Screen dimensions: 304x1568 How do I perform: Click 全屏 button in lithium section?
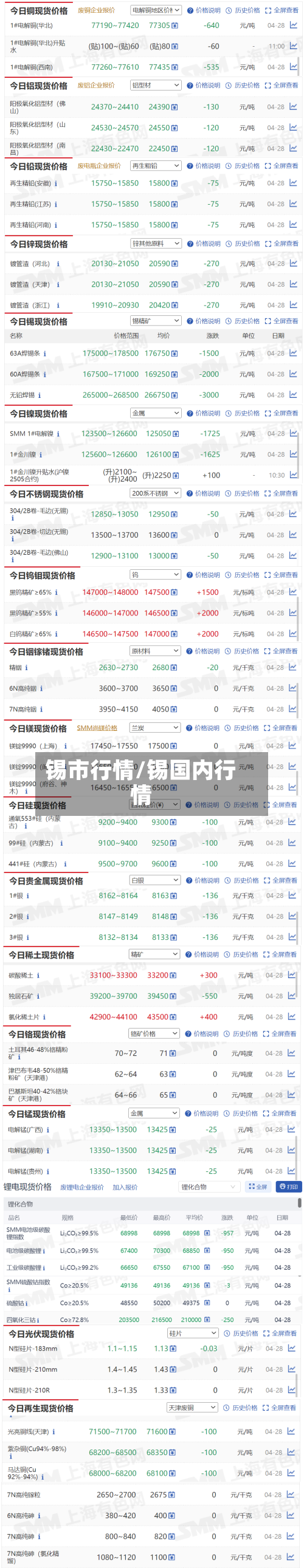coord(258,1187)
